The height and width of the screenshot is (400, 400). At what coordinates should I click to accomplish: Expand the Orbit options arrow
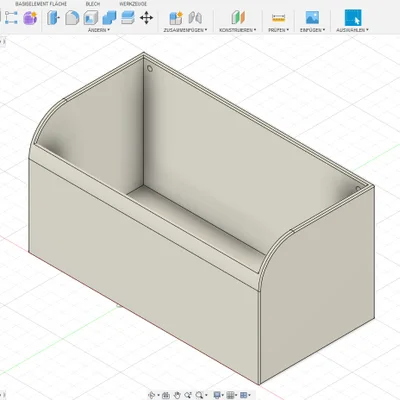[158, 395]
